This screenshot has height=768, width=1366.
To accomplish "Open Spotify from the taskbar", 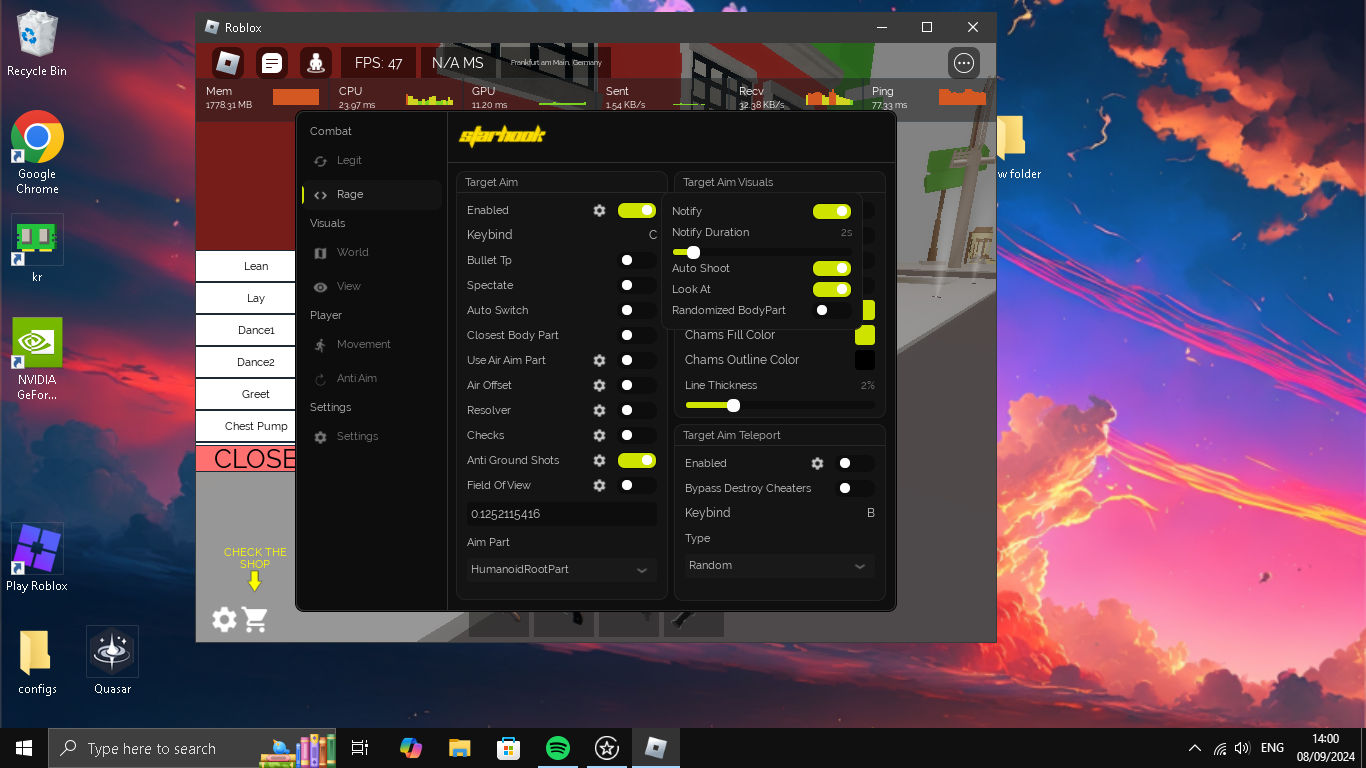I will pyautogui.click(x=558, y=748).
